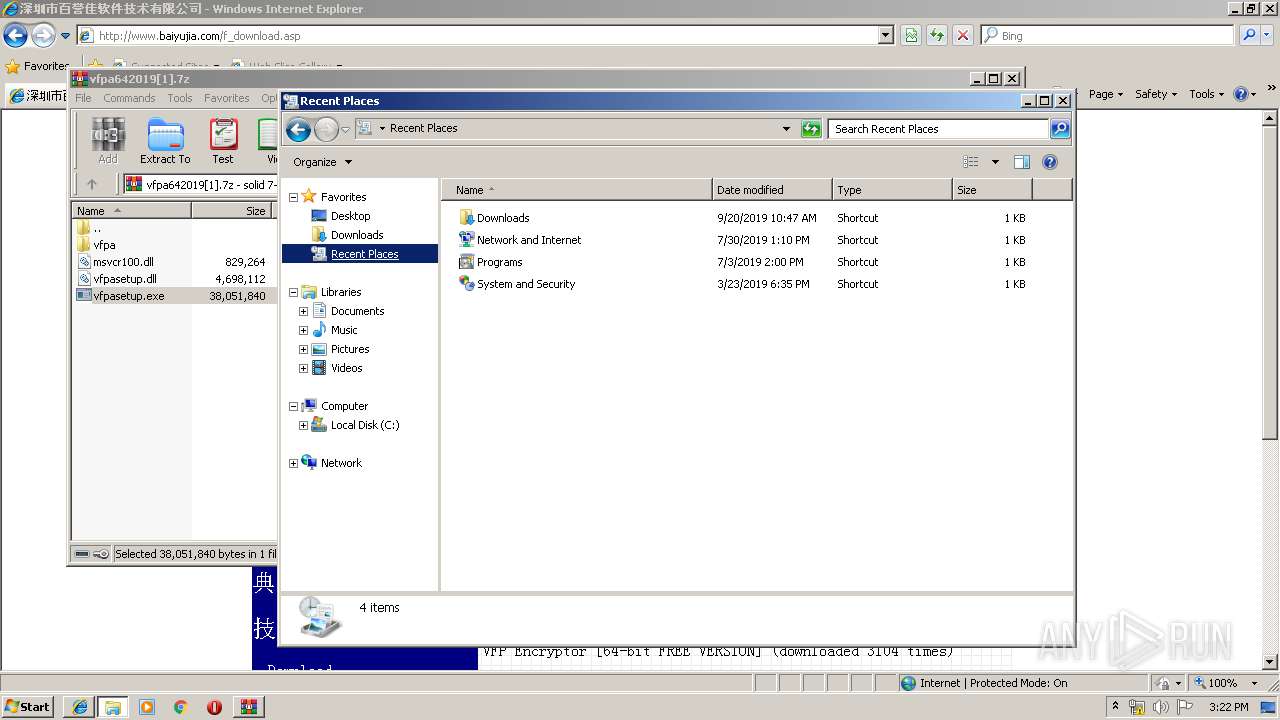Click the Extract To icon in WinRAR
1280x720 pixels.
click(165, 141)
